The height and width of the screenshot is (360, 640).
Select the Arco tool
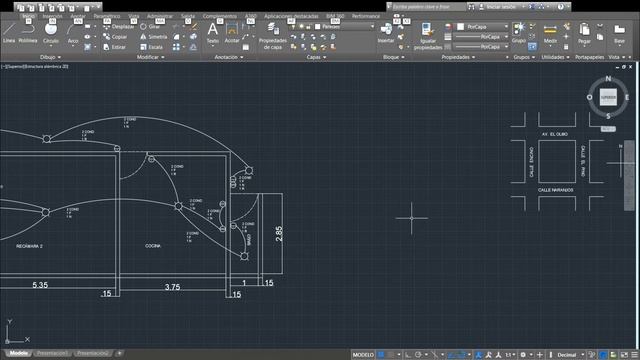click(x=73, y=33)
